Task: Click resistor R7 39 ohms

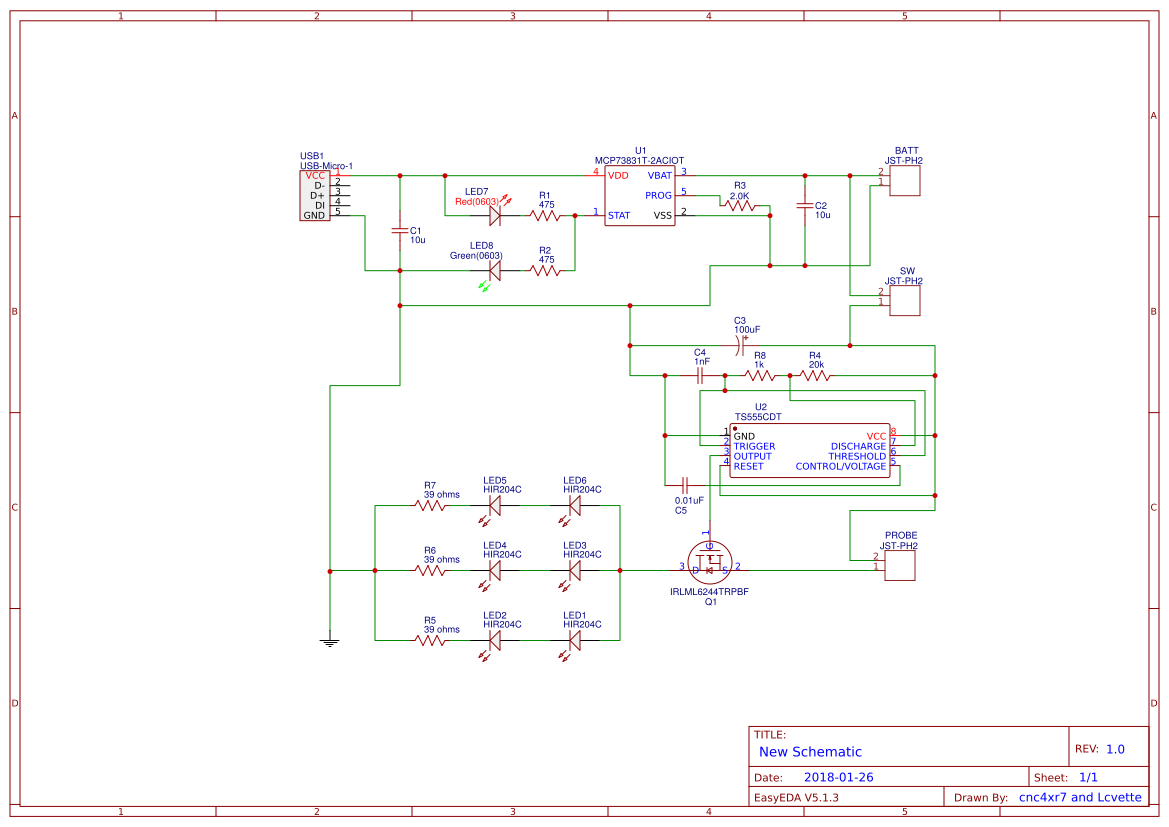Action: 428,505
